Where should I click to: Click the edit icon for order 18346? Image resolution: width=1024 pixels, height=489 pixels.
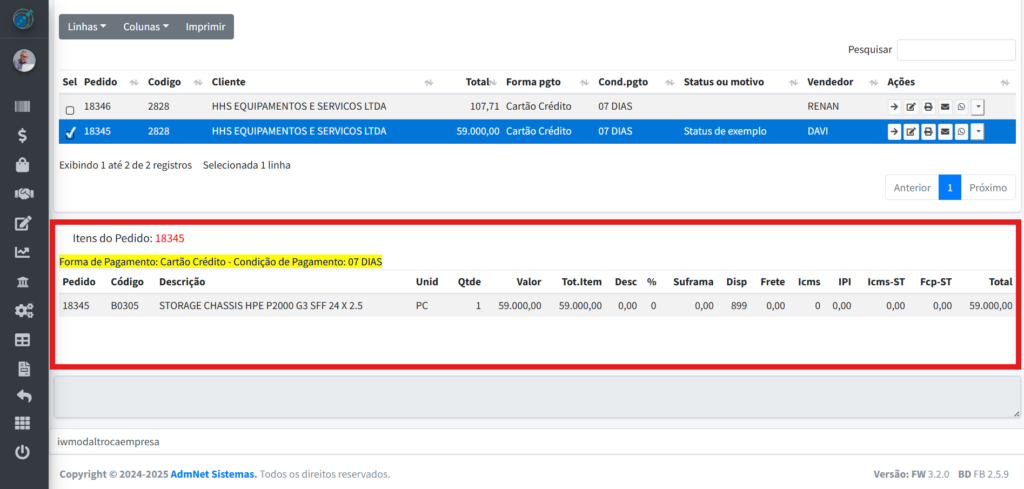(x=911, y=107)
